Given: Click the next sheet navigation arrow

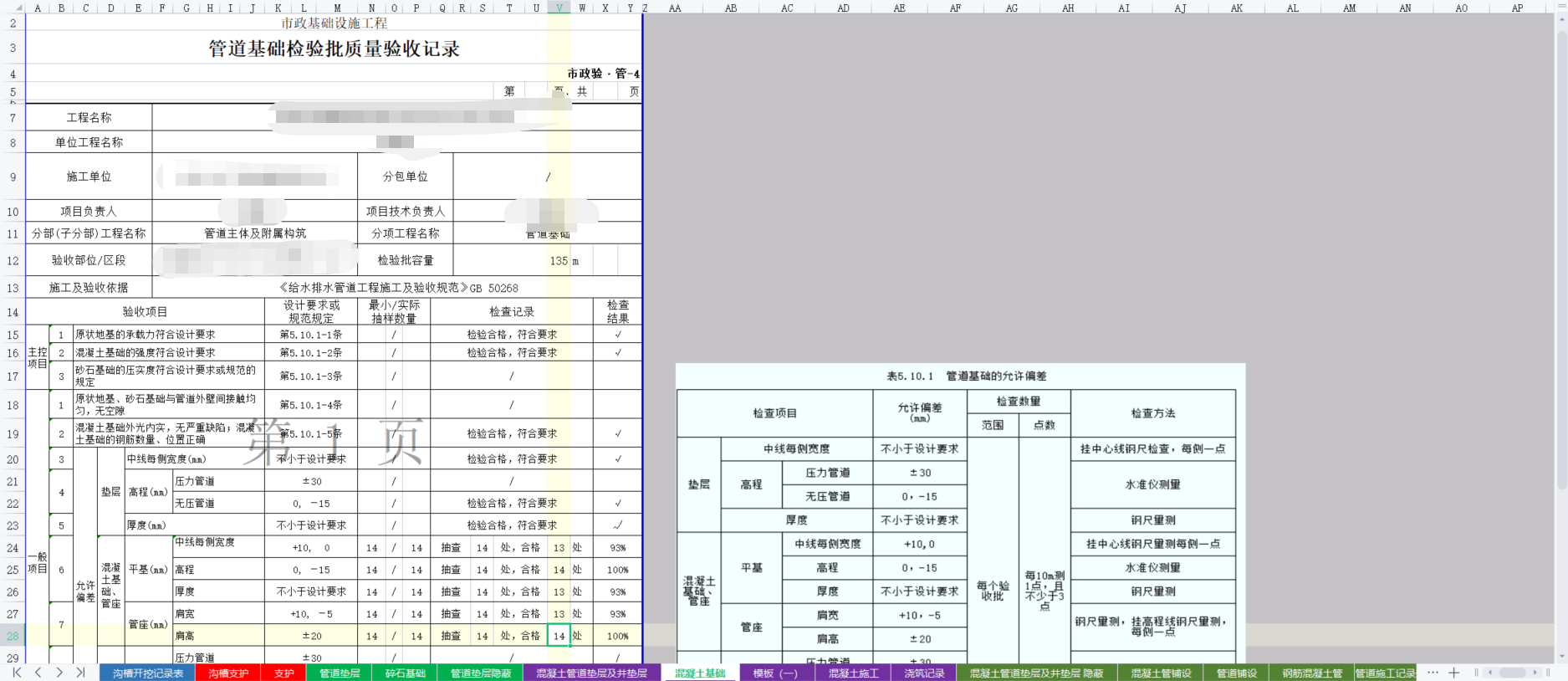Looking at the screenshot, I should tap(59, 673).
